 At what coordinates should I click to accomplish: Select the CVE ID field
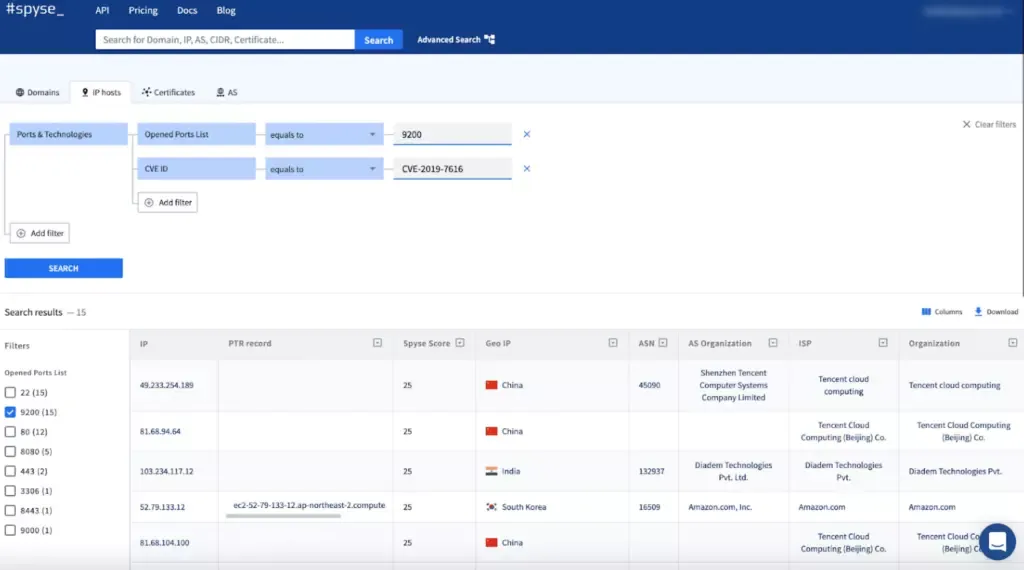[x=197, y=168]
